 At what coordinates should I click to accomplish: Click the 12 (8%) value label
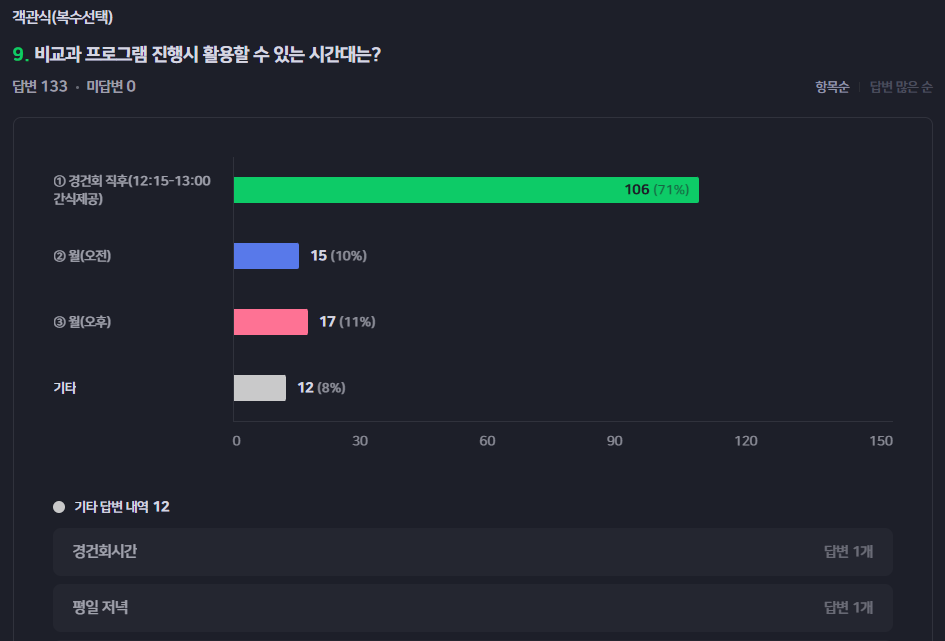pos(321,388)
